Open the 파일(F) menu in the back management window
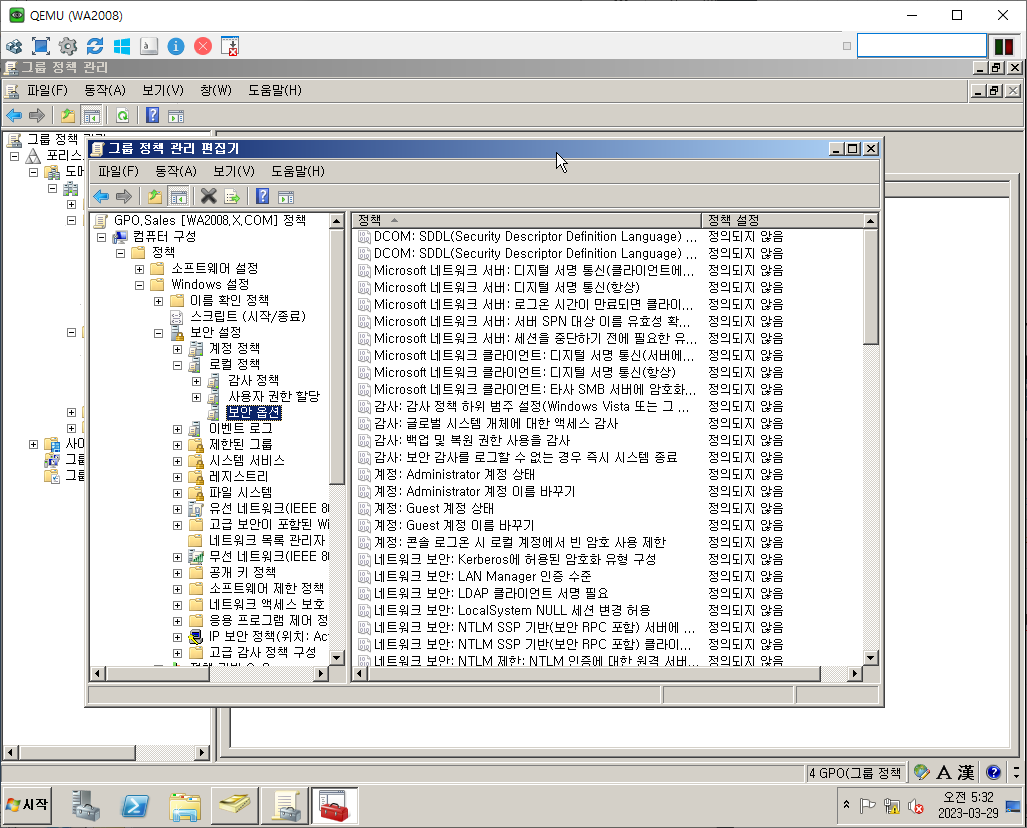1027x828 pixels. pos(47,90)
